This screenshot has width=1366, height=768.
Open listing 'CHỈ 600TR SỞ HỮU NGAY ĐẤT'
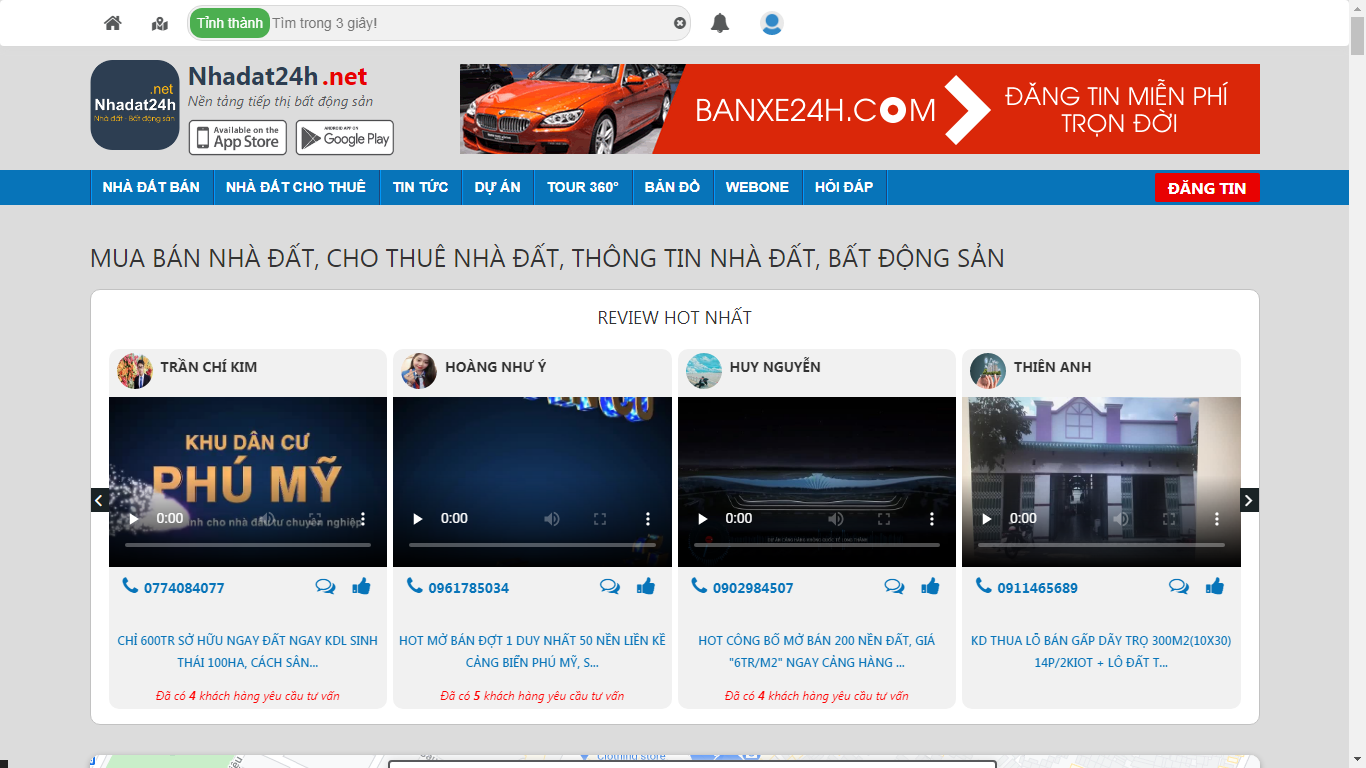pos(248,651)
